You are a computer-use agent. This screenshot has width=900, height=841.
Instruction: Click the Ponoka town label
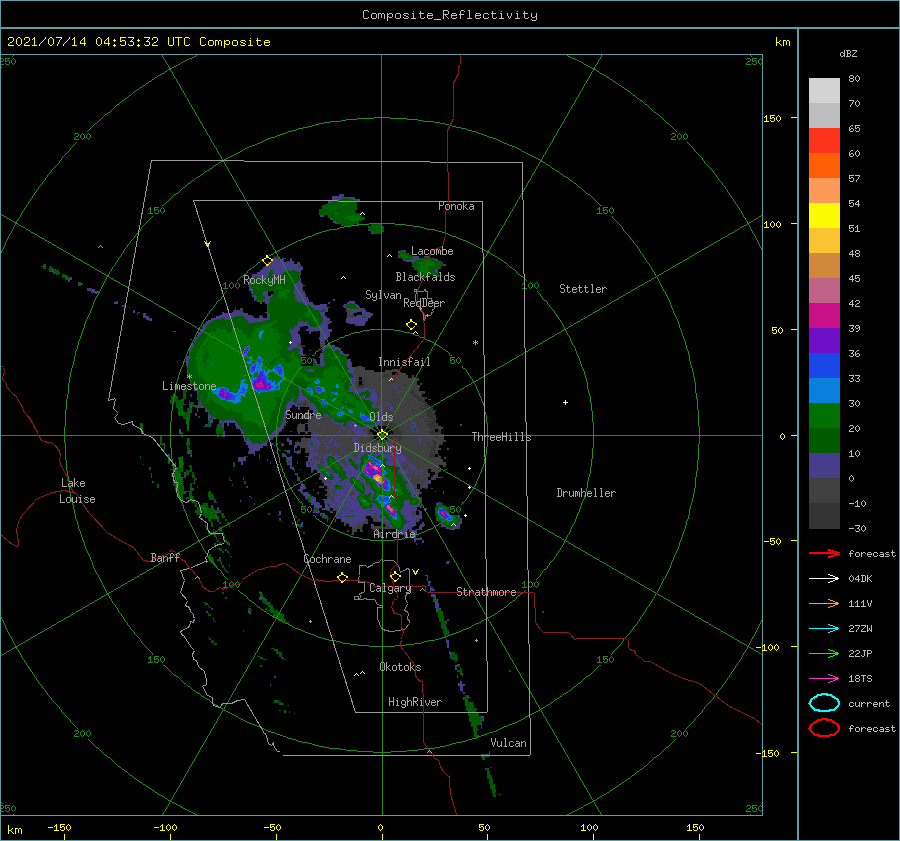point(456,206)
